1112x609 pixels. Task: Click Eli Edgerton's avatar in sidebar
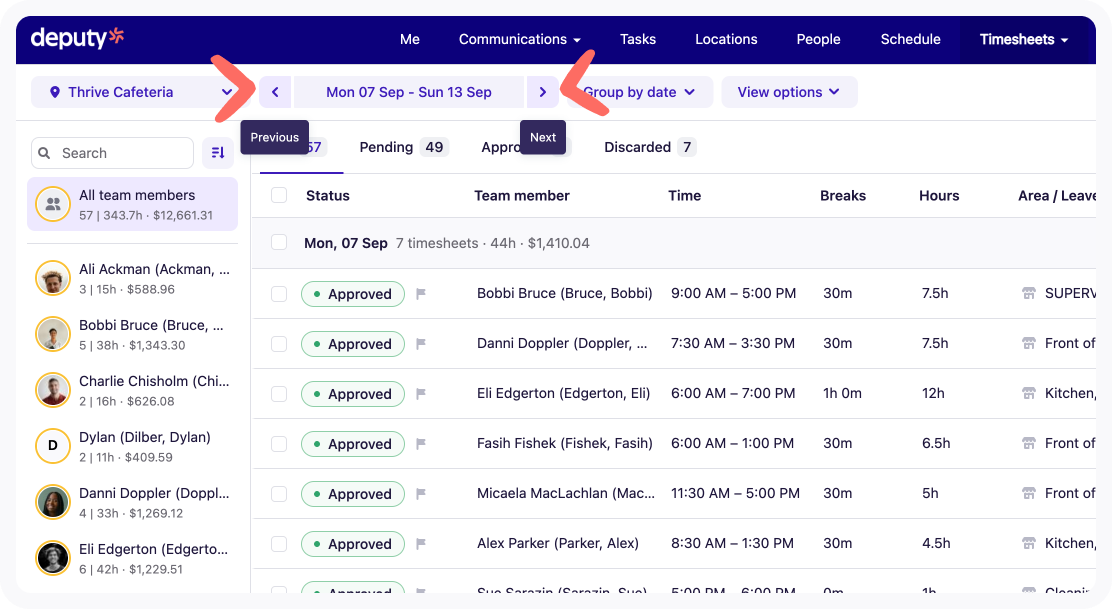(x=53, y=558)
